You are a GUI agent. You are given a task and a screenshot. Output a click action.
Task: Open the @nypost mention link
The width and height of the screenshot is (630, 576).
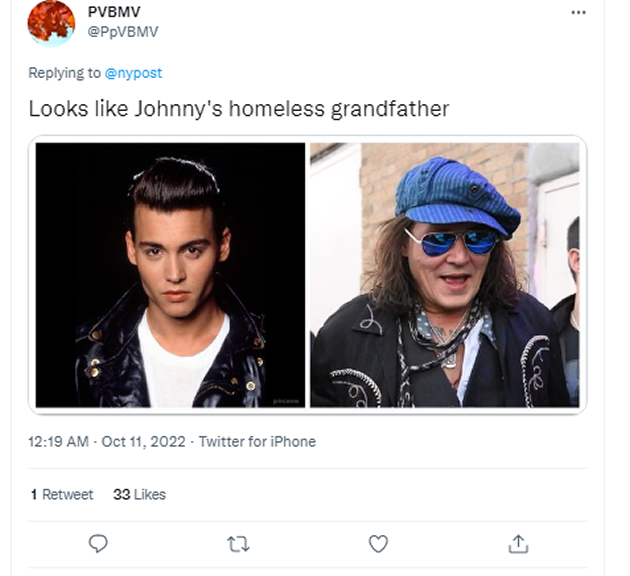pos(133,73)
